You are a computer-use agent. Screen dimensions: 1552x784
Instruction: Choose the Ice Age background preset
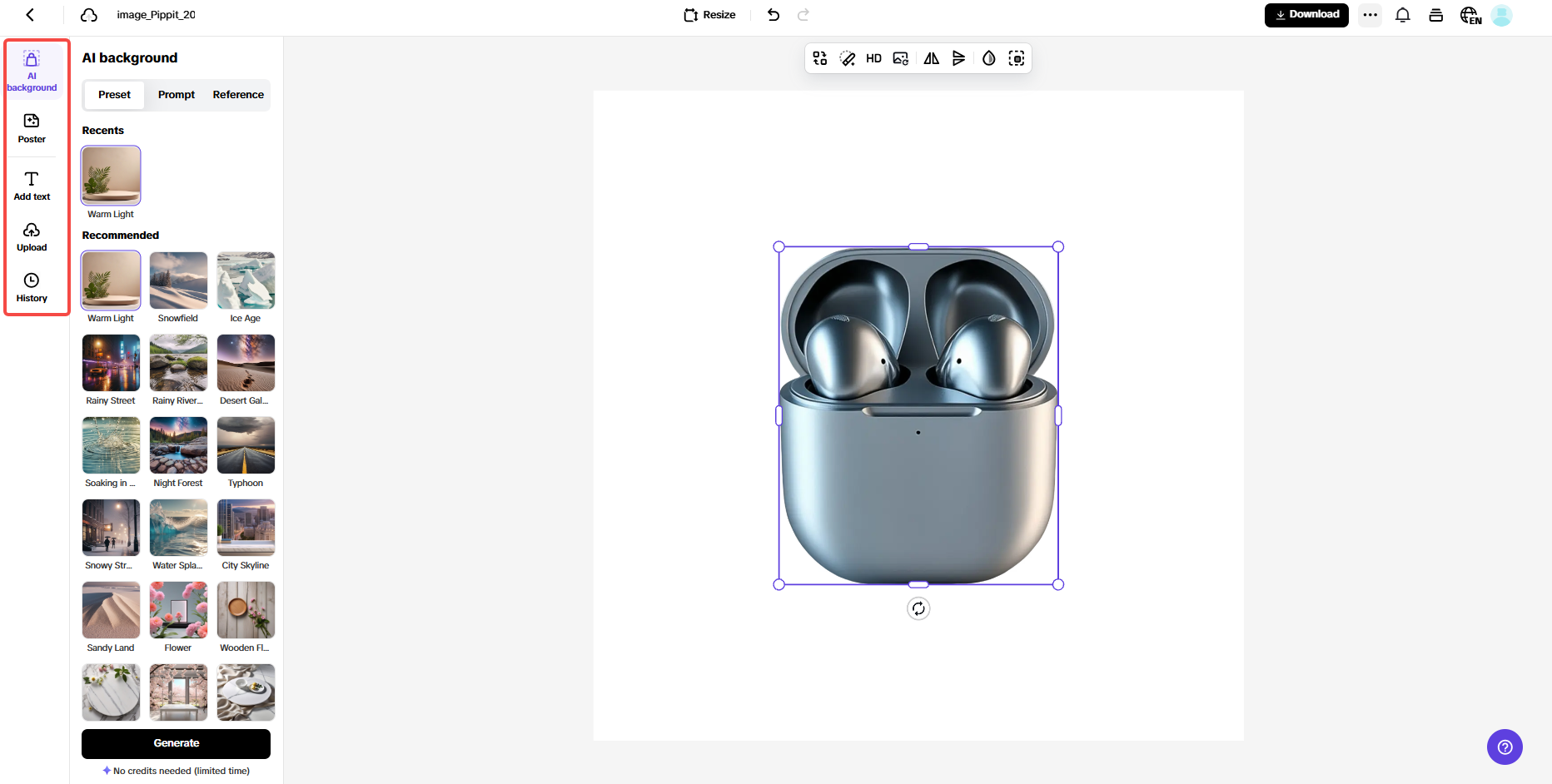coord(246,280)
